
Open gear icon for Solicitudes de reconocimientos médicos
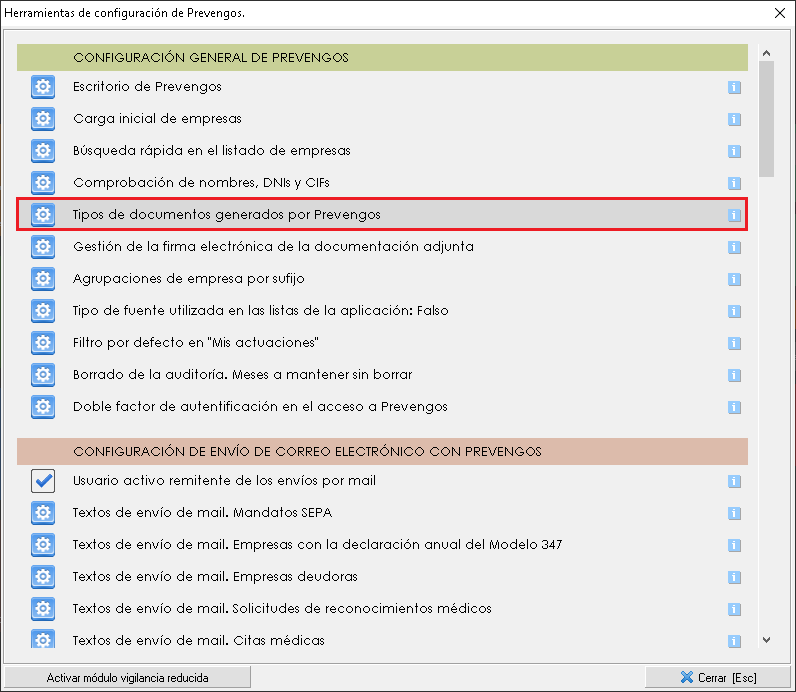point(43,609)
